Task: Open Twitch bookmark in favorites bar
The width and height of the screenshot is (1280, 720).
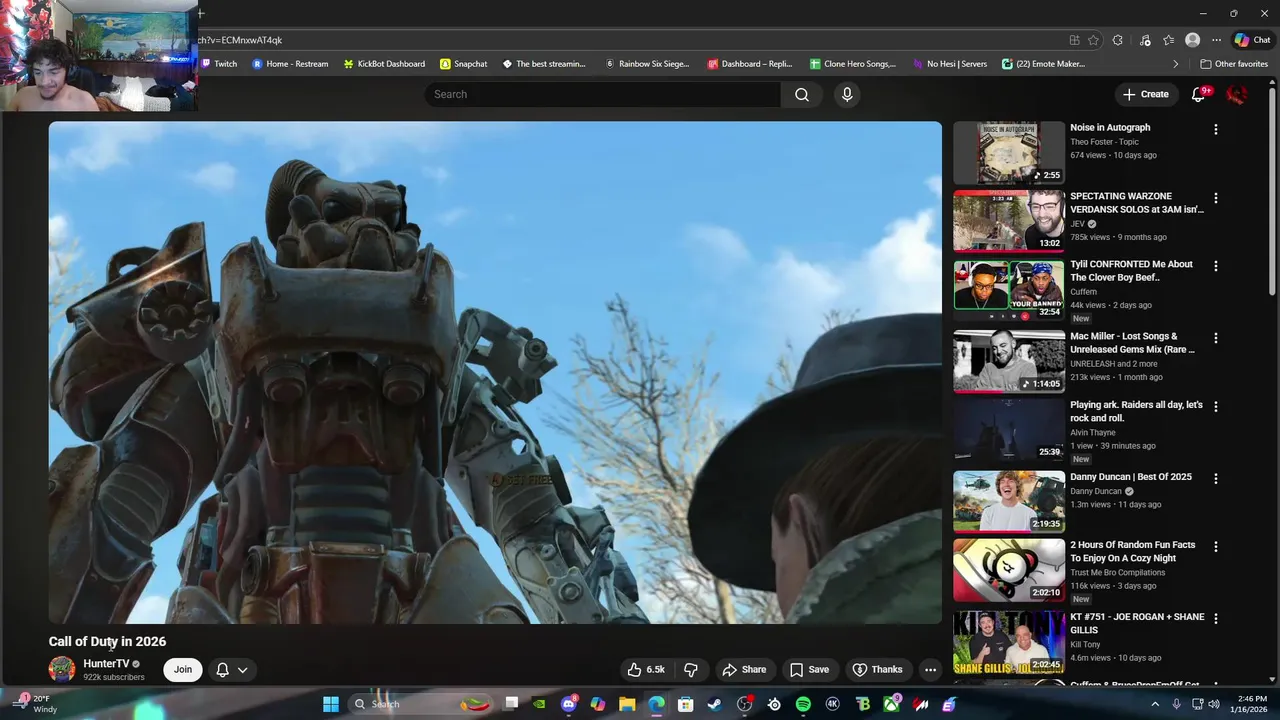Action: [219, 64]
